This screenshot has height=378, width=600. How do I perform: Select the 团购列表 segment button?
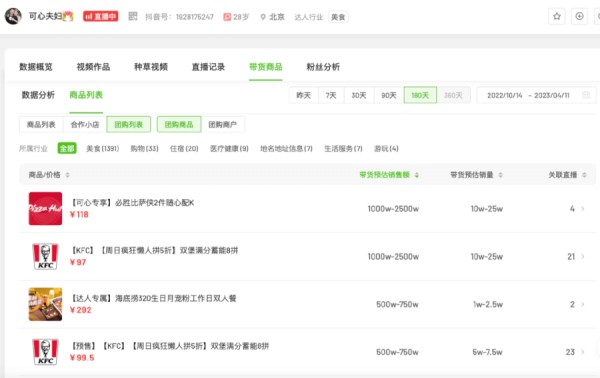coord(129,124)
